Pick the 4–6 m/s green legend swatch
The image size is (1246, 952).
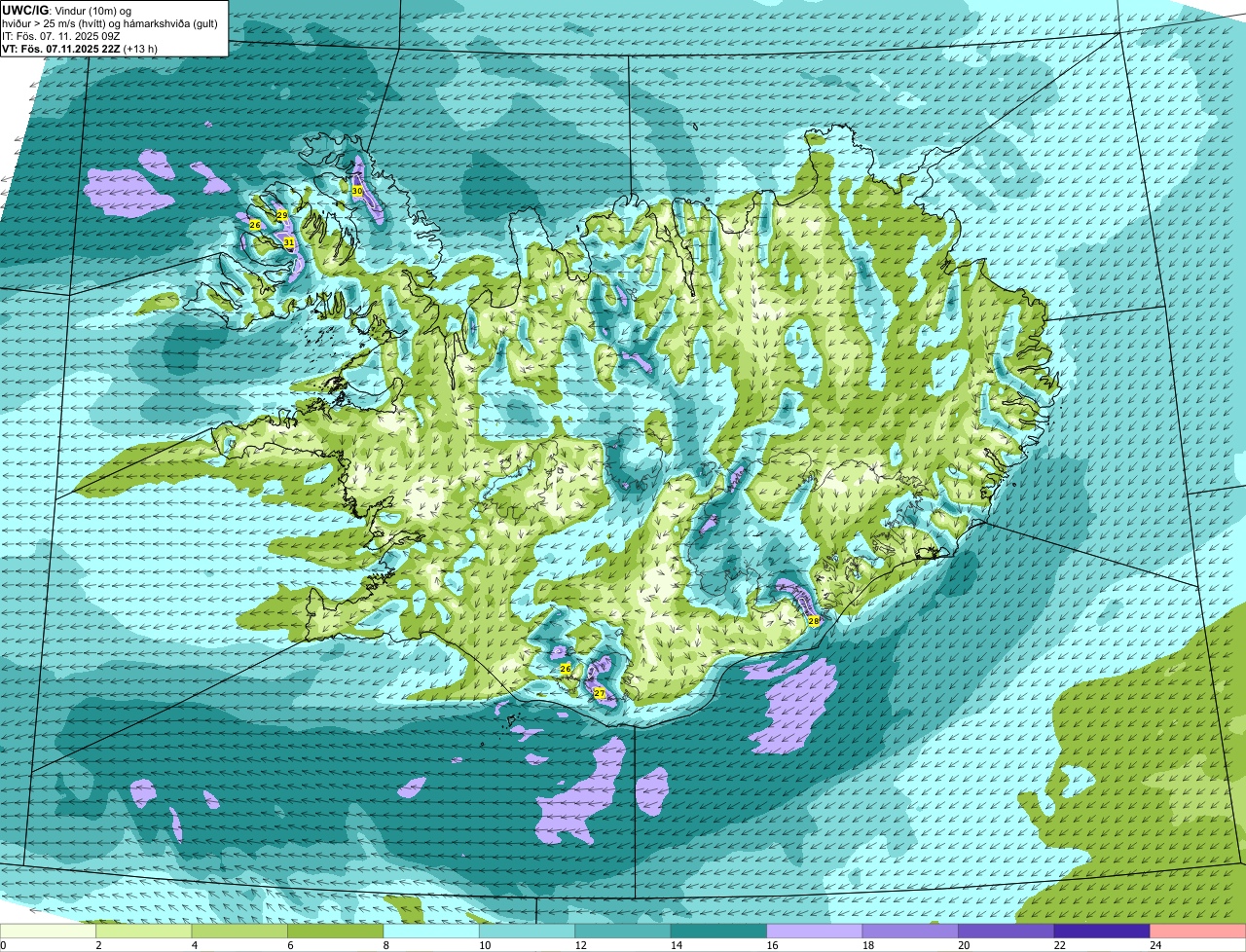(x=239, y=932)
